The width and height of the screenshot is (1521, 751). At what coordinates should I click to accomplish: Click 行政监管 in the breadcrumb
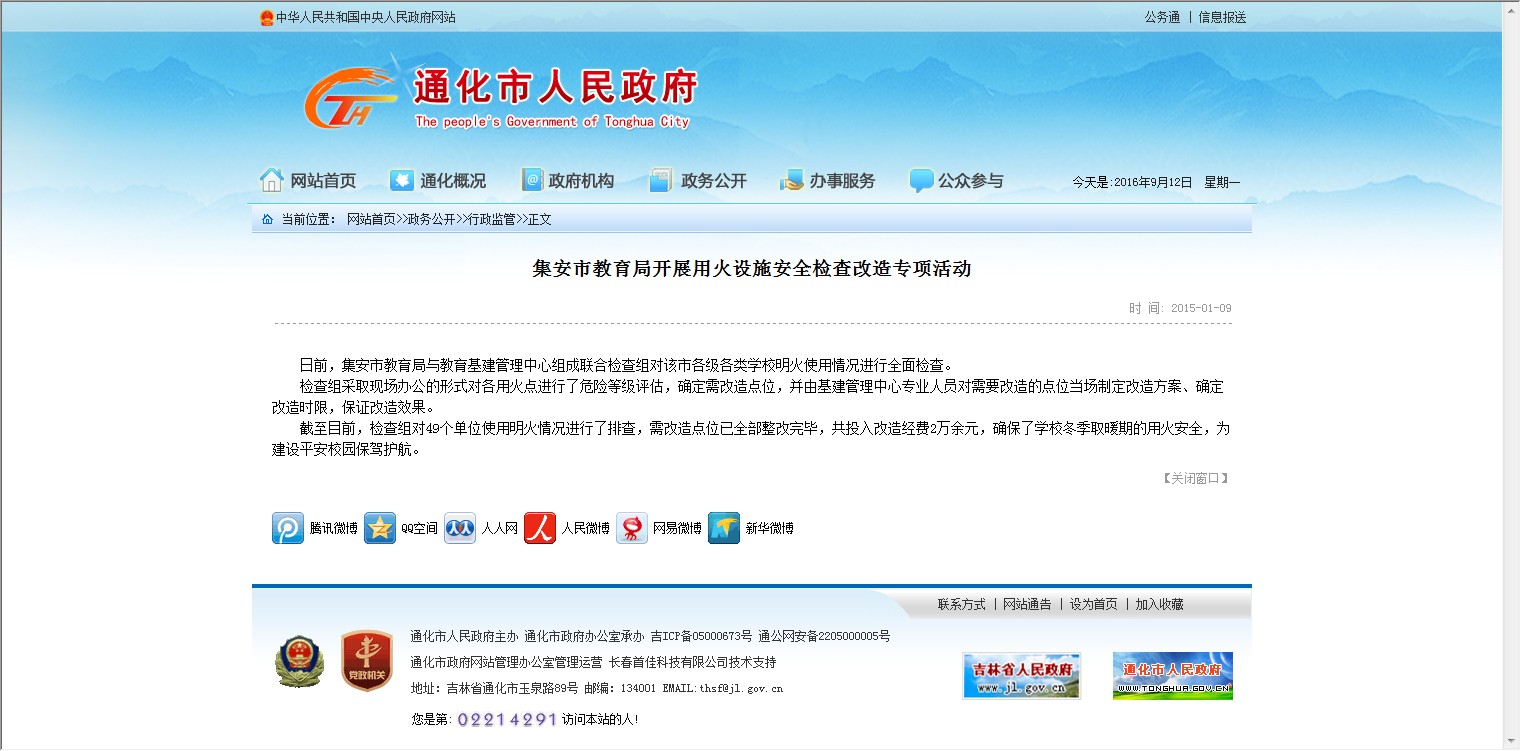[492, 219]
